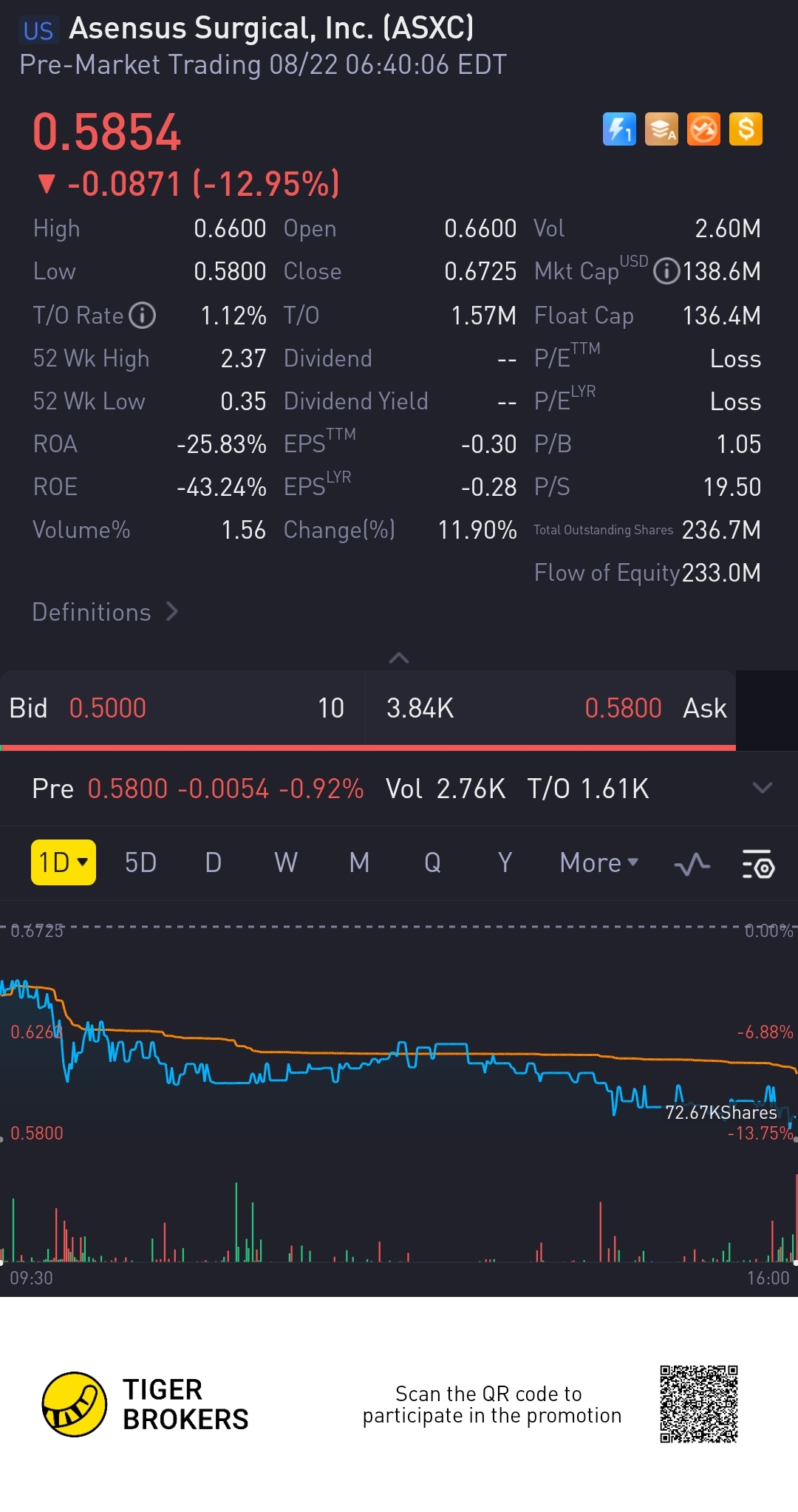Viewport: 798px width, 1512px height.
Task: Switch to the W weekly chart tab
Action: 286,862
